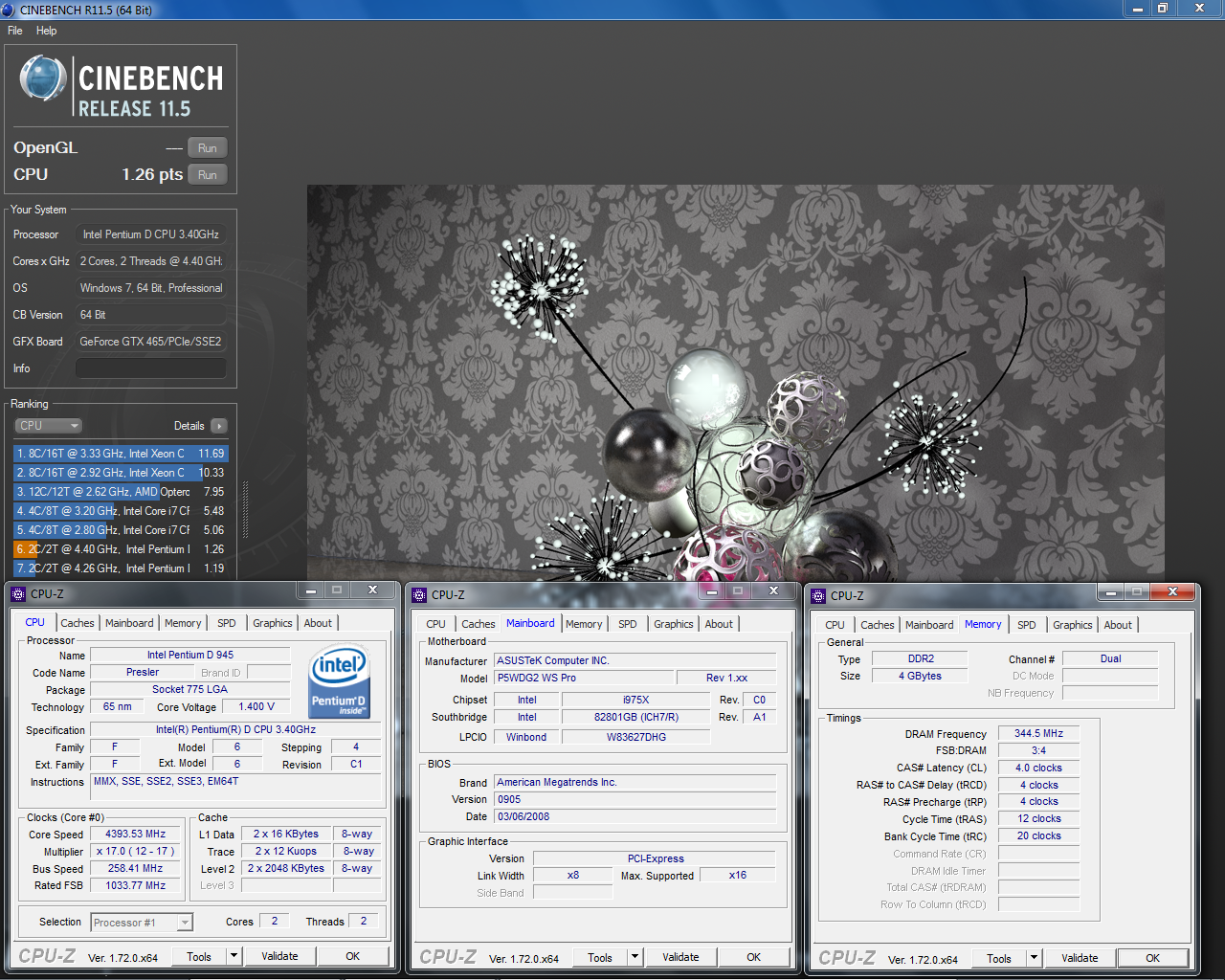Expand Tools dropdown arrow in right CPU-Z window
The height and width of the screenshot is (980, 1225).
pyautogui.click(x=1034, y=958)
